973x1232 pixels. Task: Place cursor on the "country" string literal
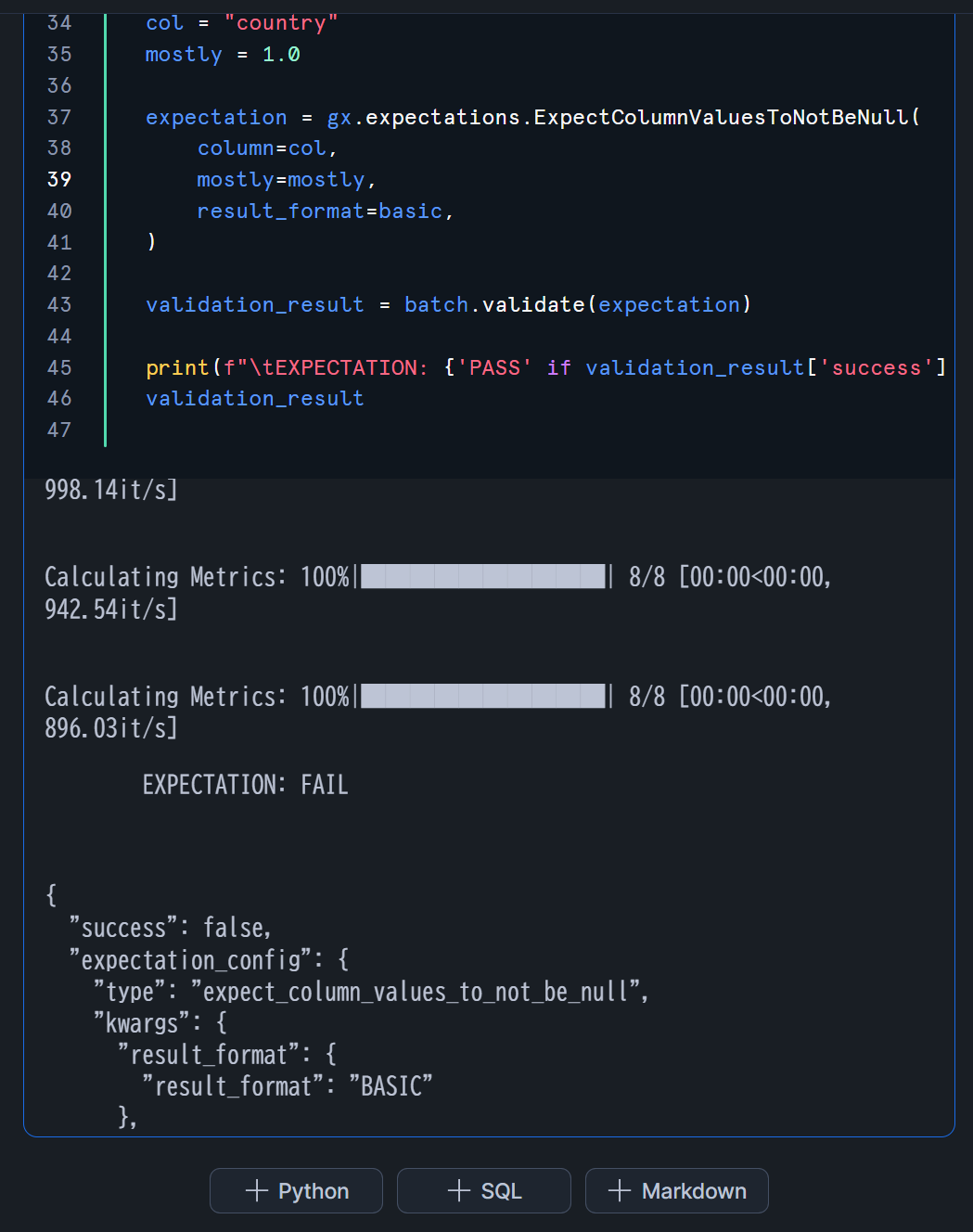click(281, 22)
